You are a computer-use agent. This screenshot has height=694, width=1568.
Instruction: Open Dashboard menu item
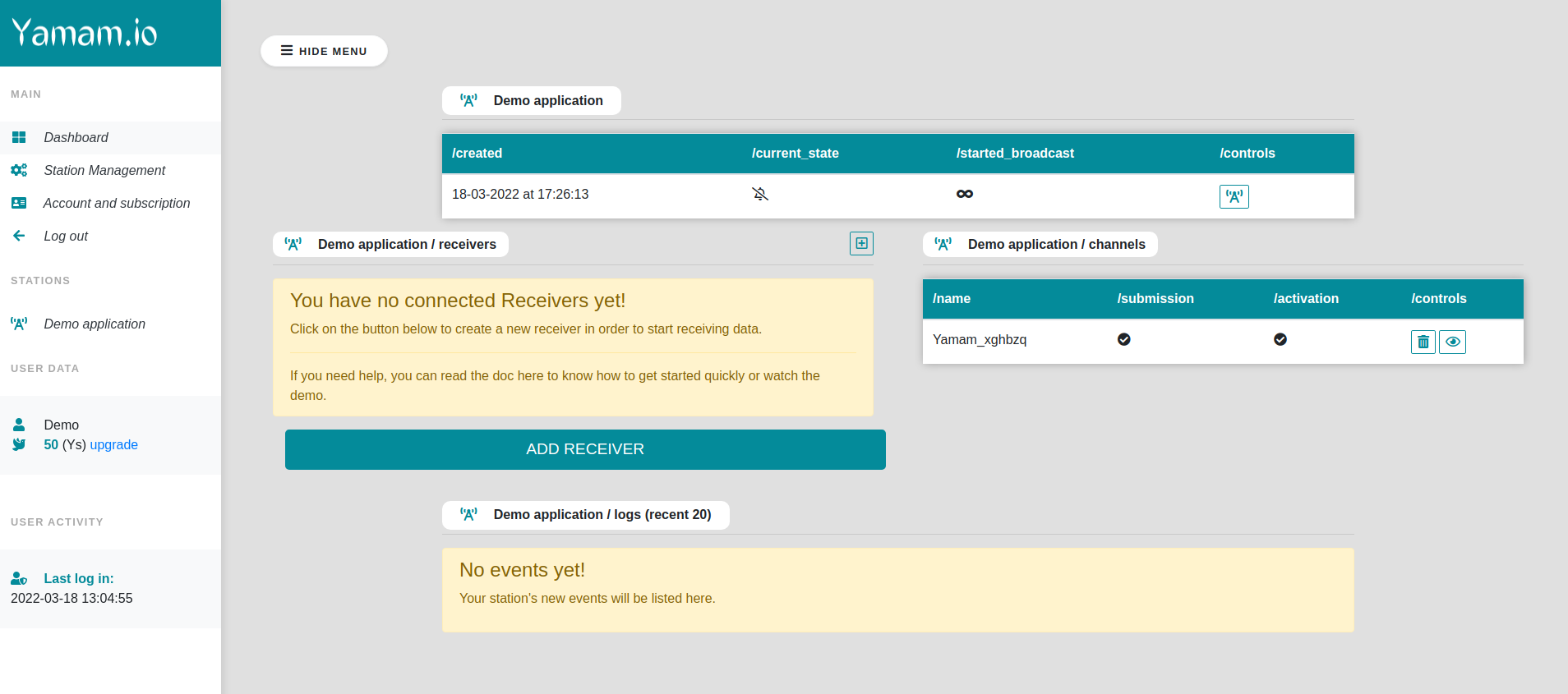coord(110,137)
